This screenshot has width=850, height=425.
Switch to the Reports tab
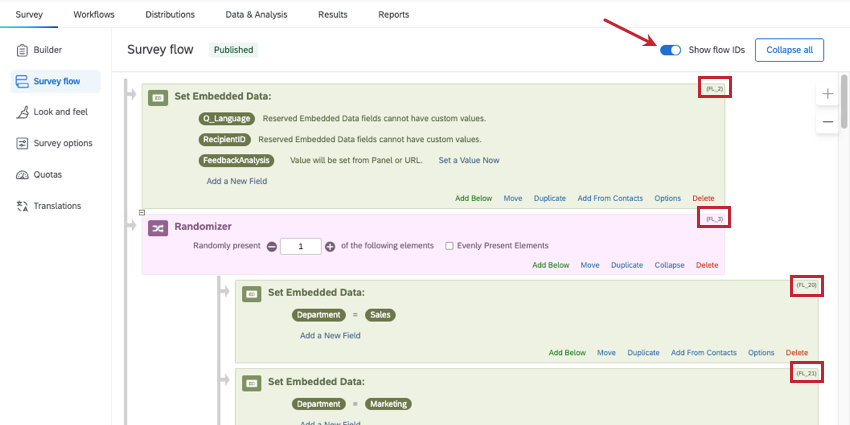click(x=394, y=15)
